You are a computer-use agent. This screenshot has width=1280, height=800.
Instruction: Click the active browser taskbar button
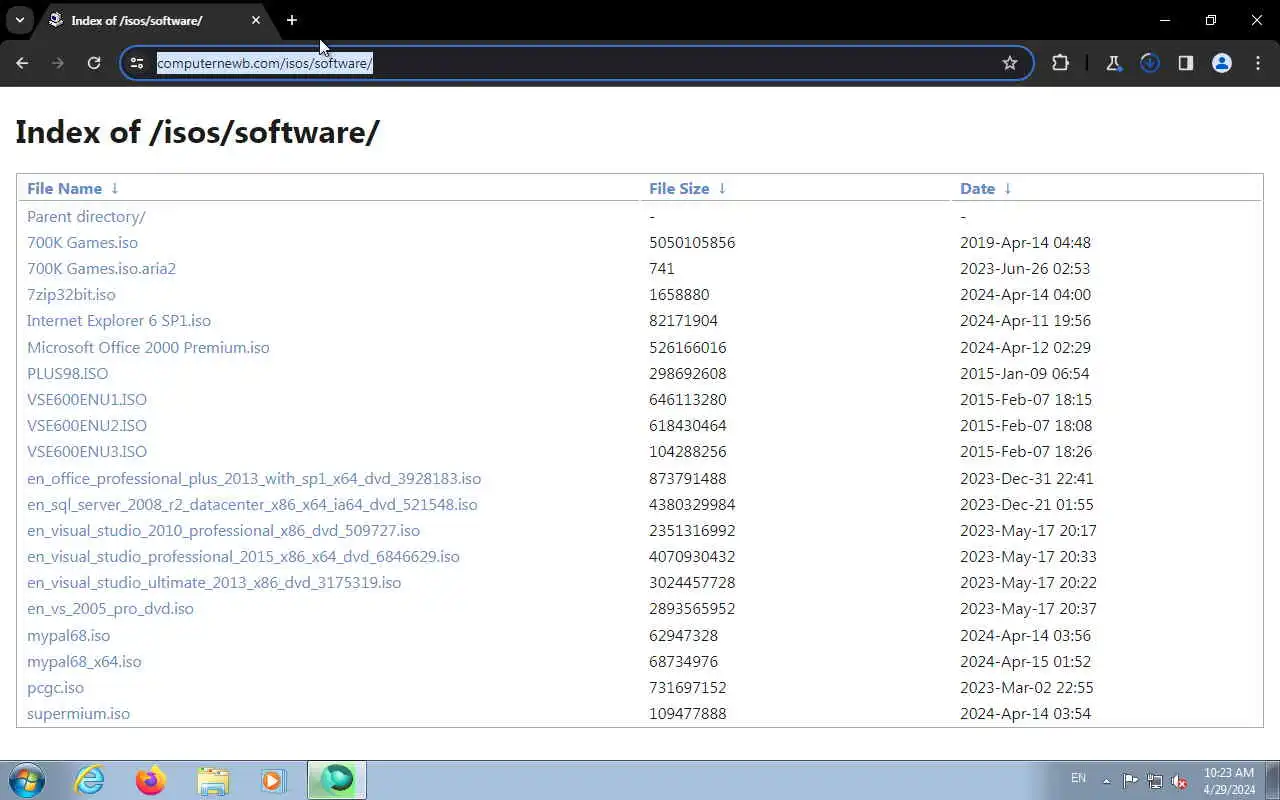coord(337,780)
